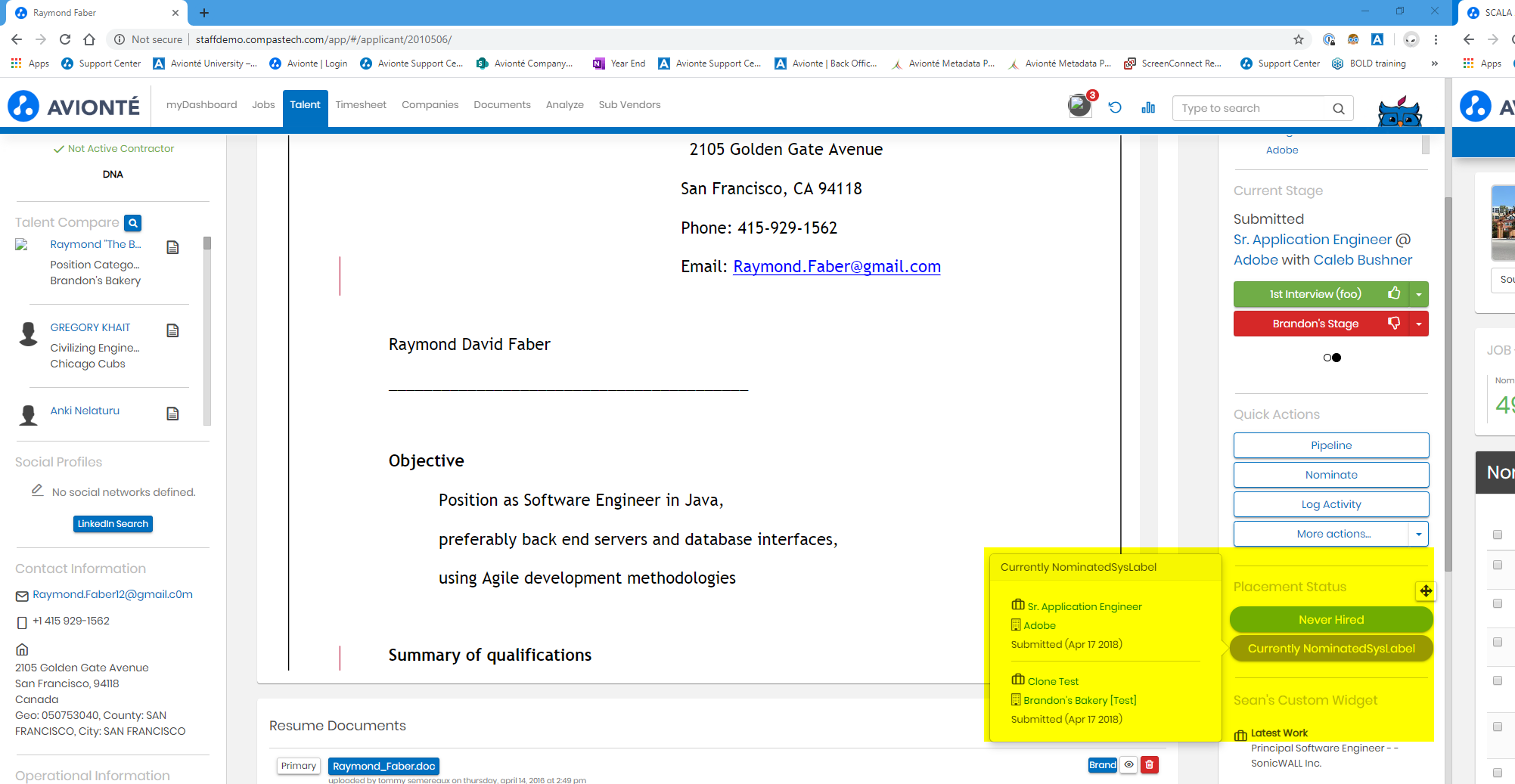The height and width of the screenshot is (784, 1515).
Task: Click the tag icon on Brandon's Stage
Action: (x=1393, y=324)
